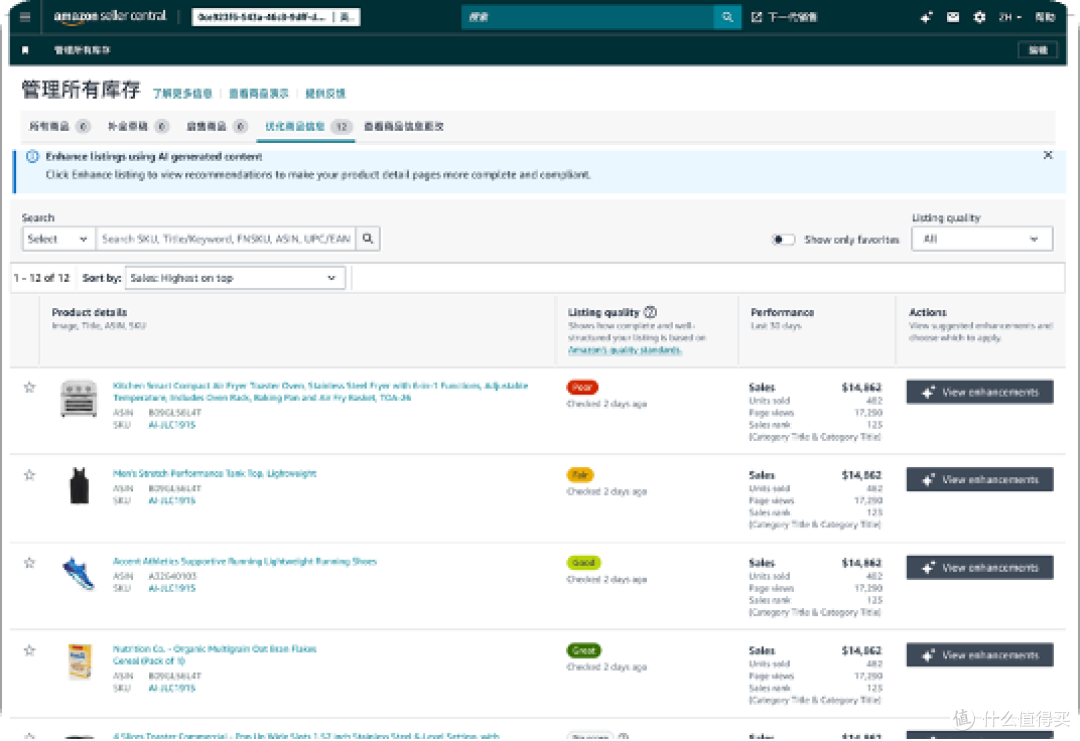Open the messages envelope icon
The height and width of the screenshot is (741, 1080).
click(953, 17)
